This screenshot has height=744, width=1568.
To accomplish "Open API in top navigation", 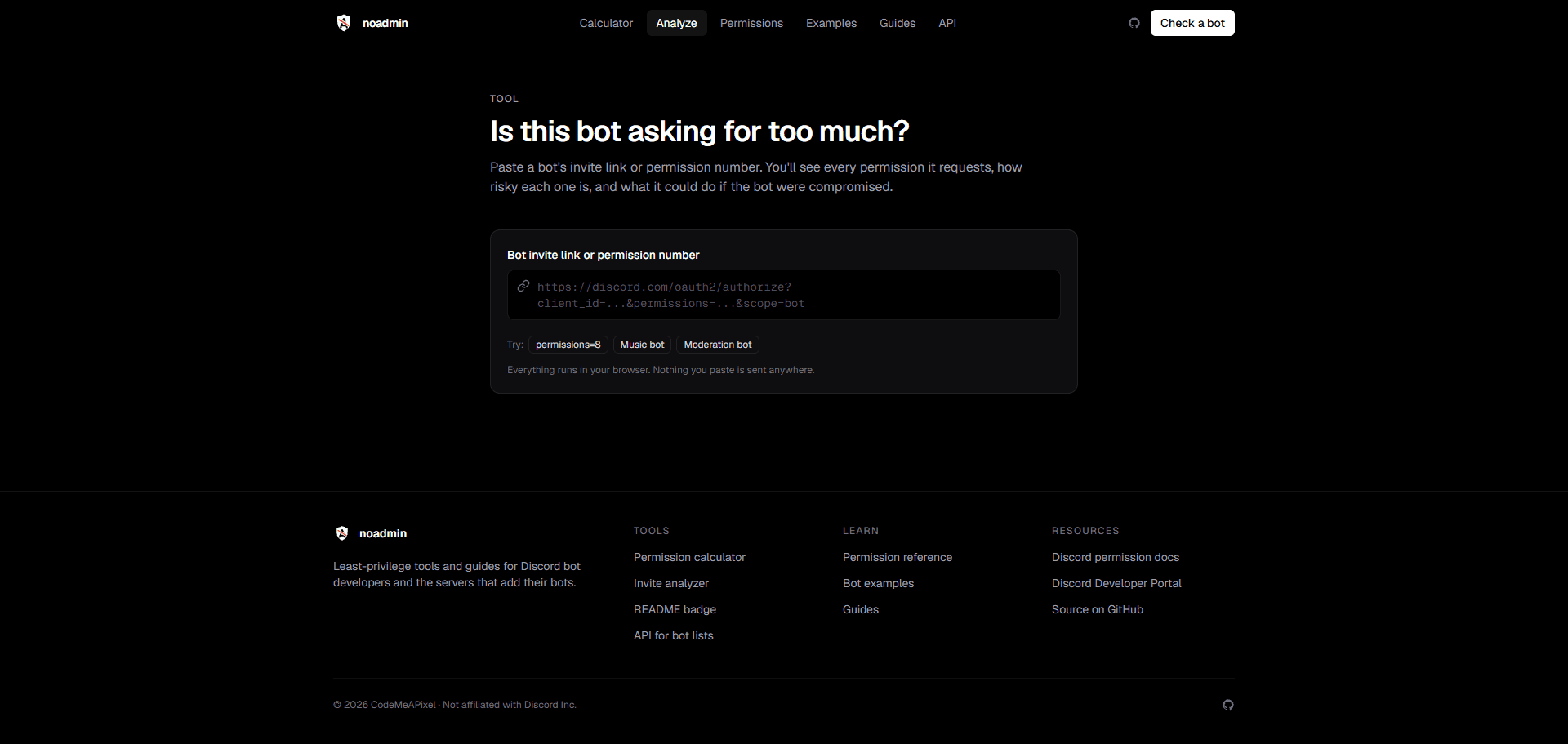I will pos(947,23).
